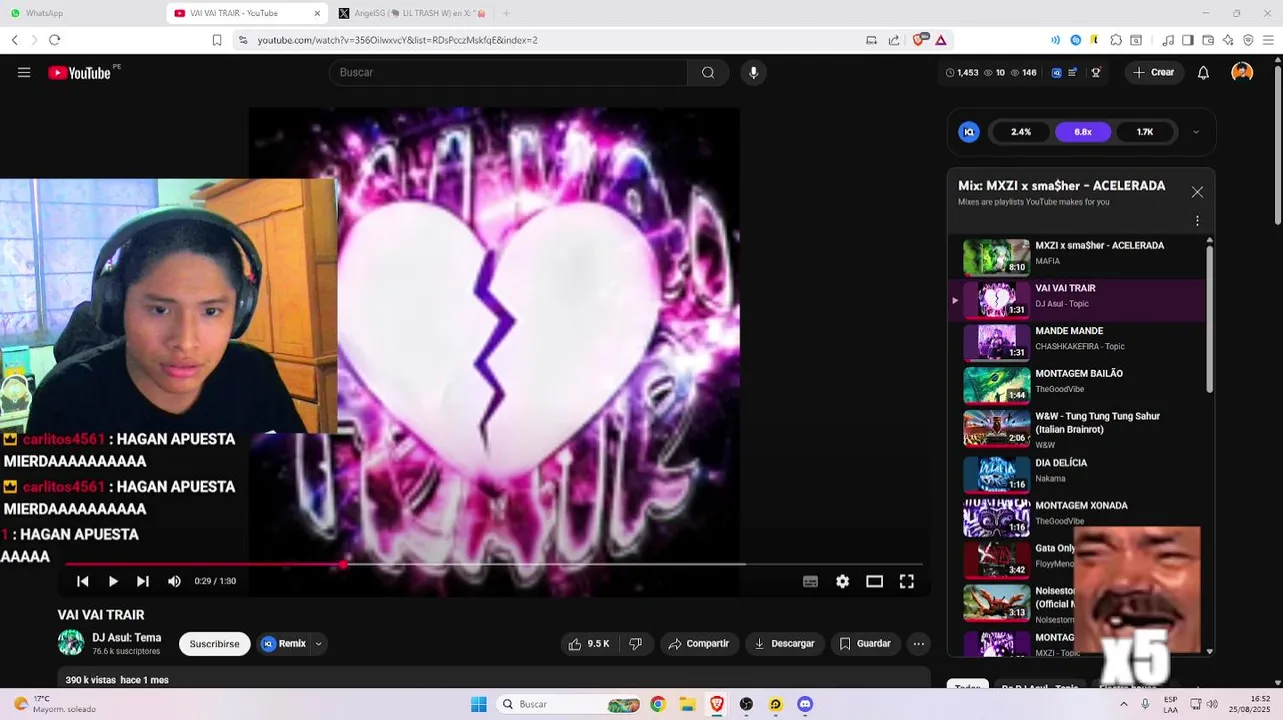Expand the Remix dropdown arrow
This screenshot has height=720, width=1283.
(318, 644)
